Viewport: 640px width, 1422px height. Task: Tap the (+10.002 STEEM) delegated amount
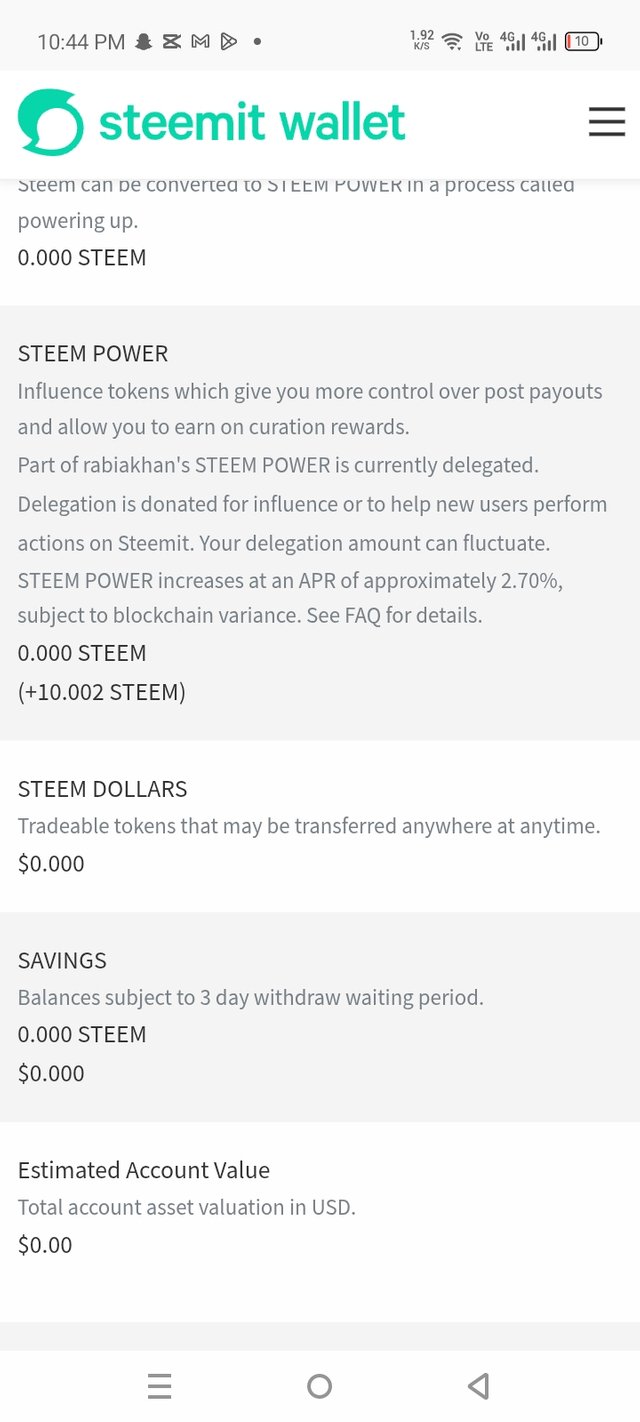102,692
